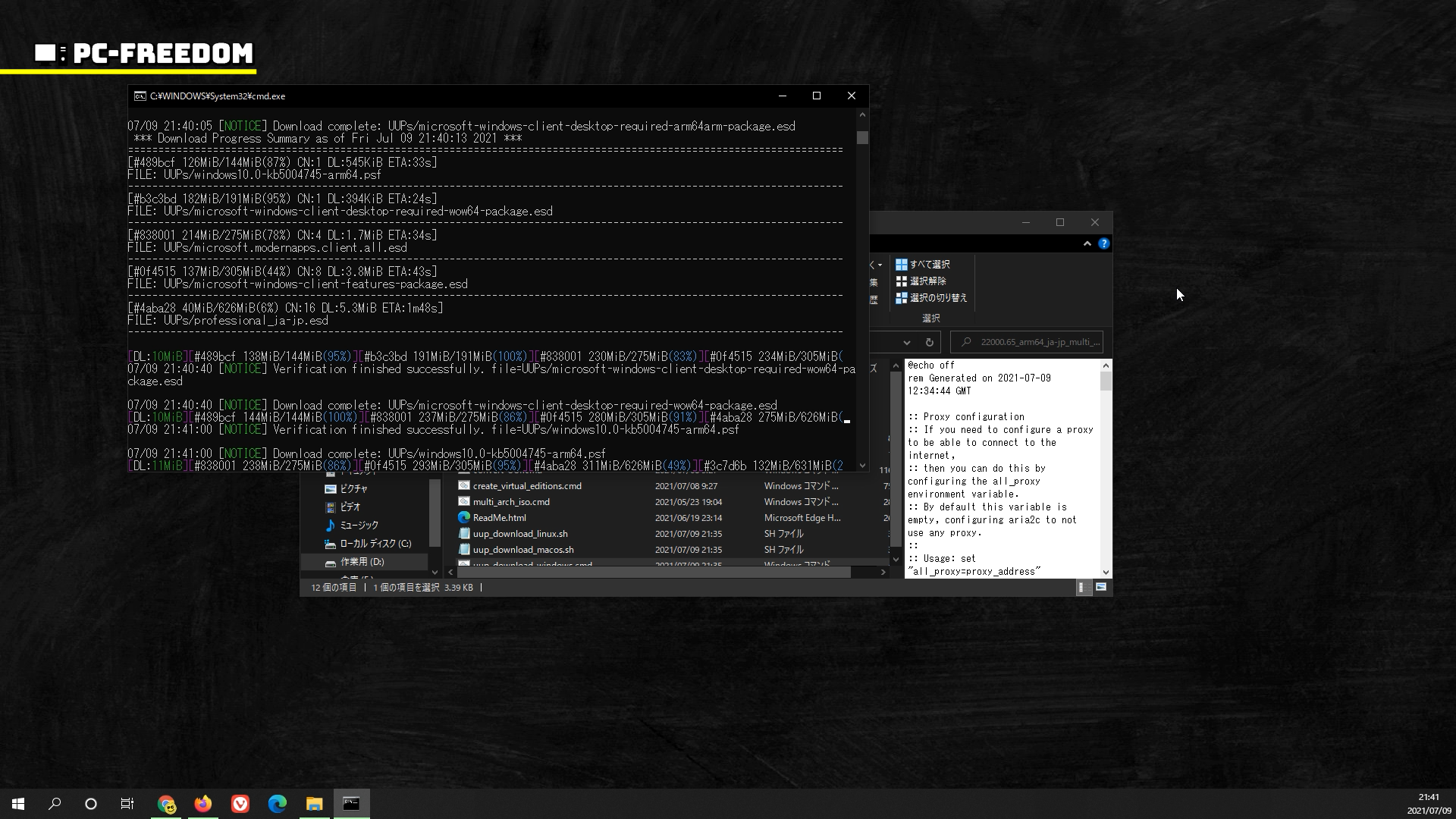Image resolution: width=1456 pixels, height=819 pixels.
Task: Collapse the Explorer ribbon with chevron
Action: tap(1087, 243)
